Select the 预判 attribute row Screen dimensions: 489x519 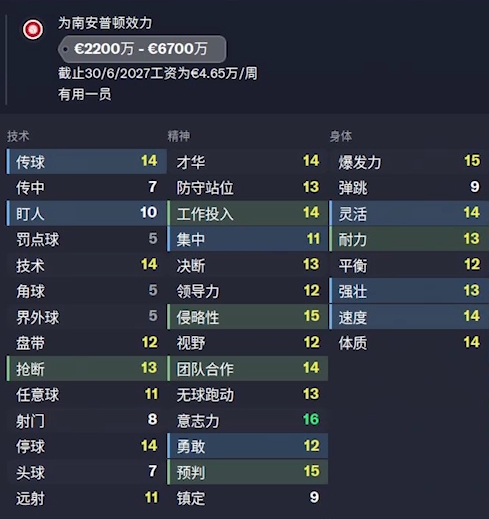pos(248,472)
